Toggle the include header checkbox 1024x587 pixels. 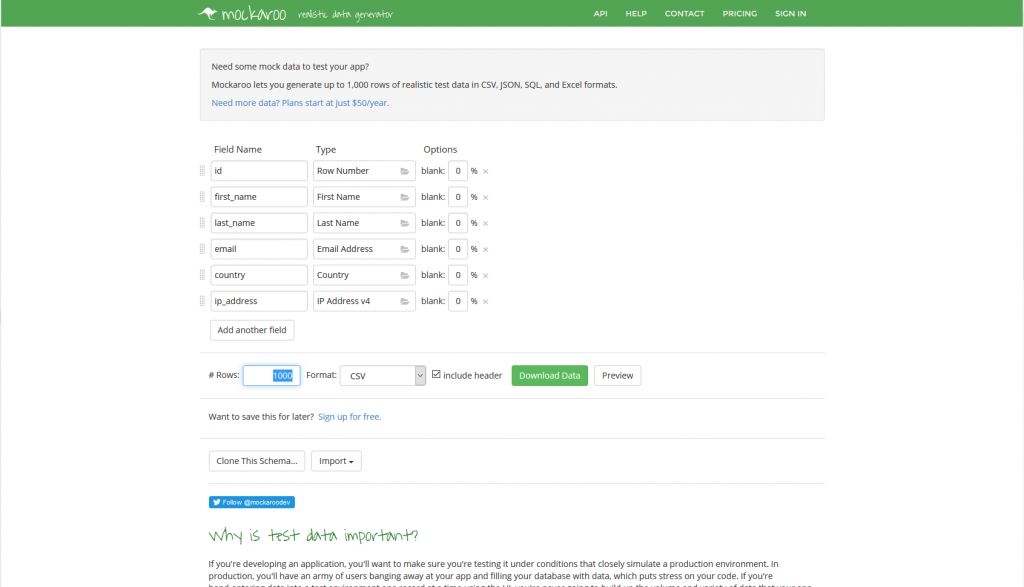[x=436, y=375]
